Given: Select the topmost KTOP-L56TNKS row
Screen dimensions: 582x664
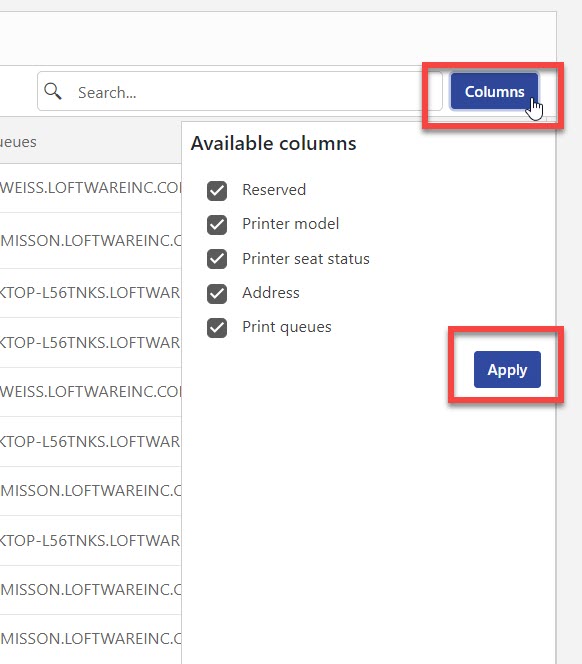Looking at the screenshot, I should pyautogui.click(x=91, y=293).
